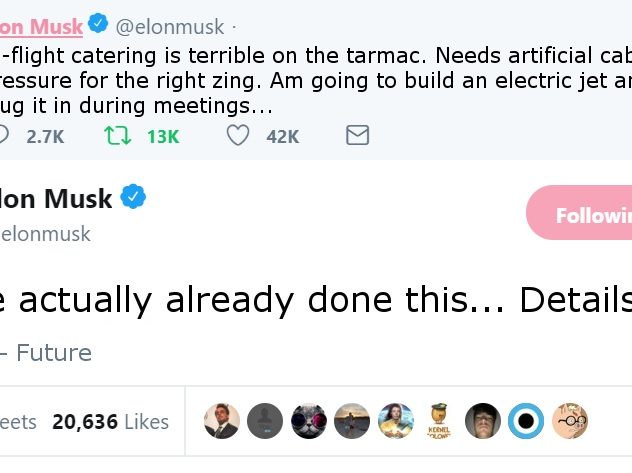Viewport: 632px width, 473px height.
Task: Open the bold Musk profile name
Action: pyautogui.click(x=56, y=199)
